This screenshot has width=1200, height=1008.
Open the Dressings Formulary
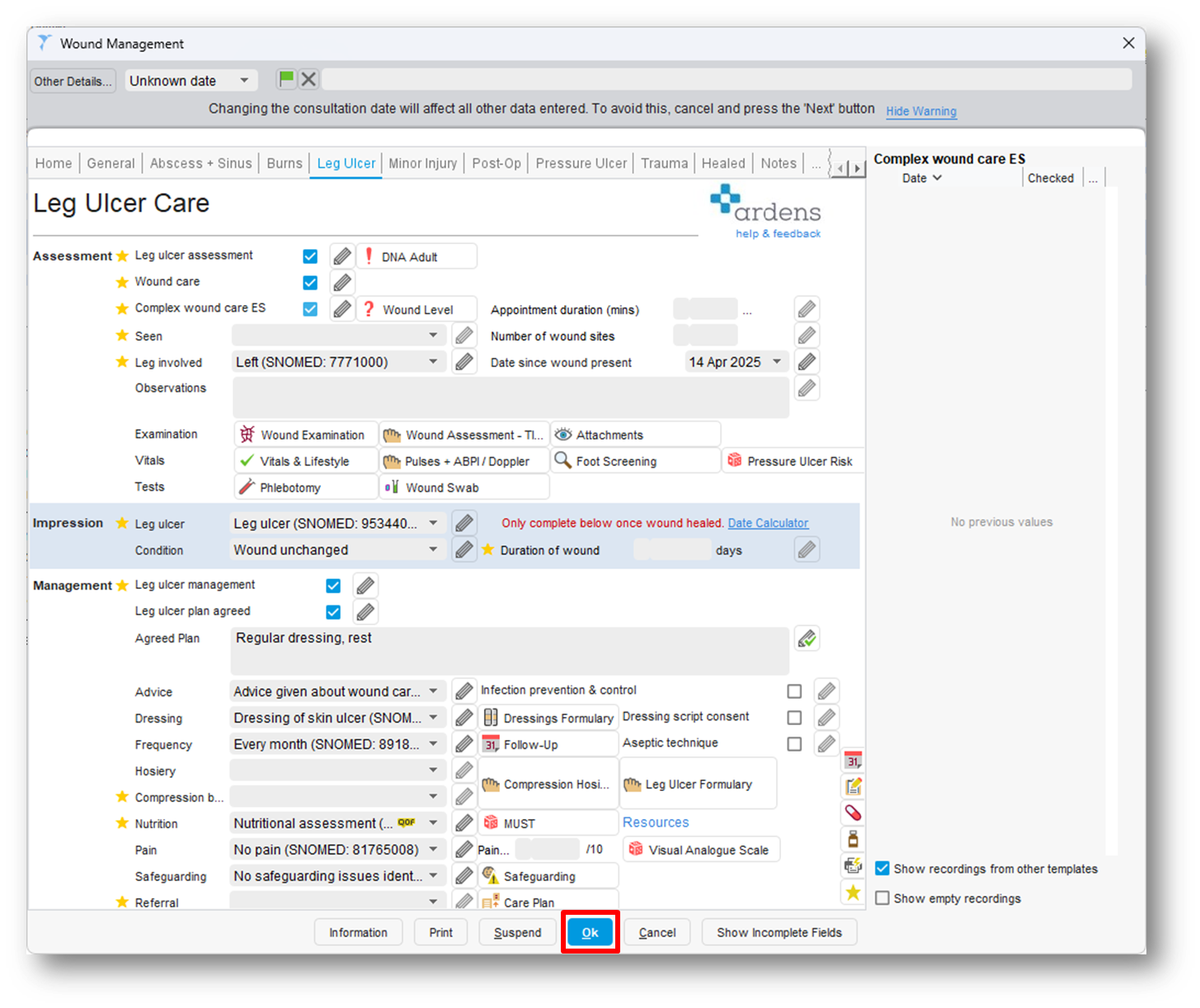click(x=548, y=718)
